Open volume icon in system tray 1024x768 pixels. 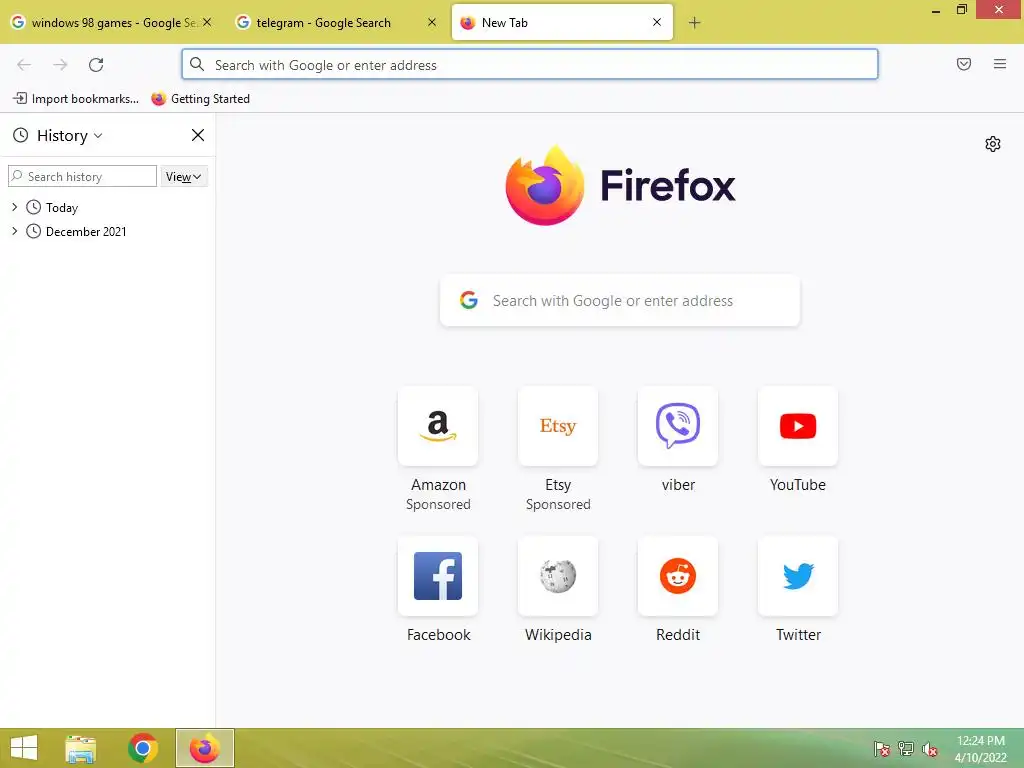929,748
